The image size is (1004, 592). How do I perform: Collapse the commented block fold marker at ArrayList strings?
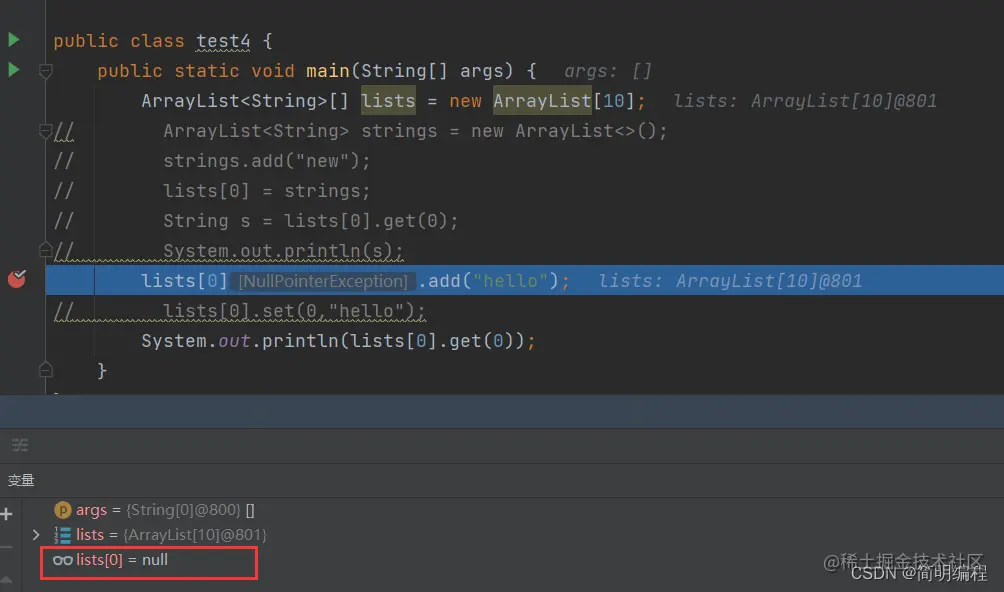45,131
